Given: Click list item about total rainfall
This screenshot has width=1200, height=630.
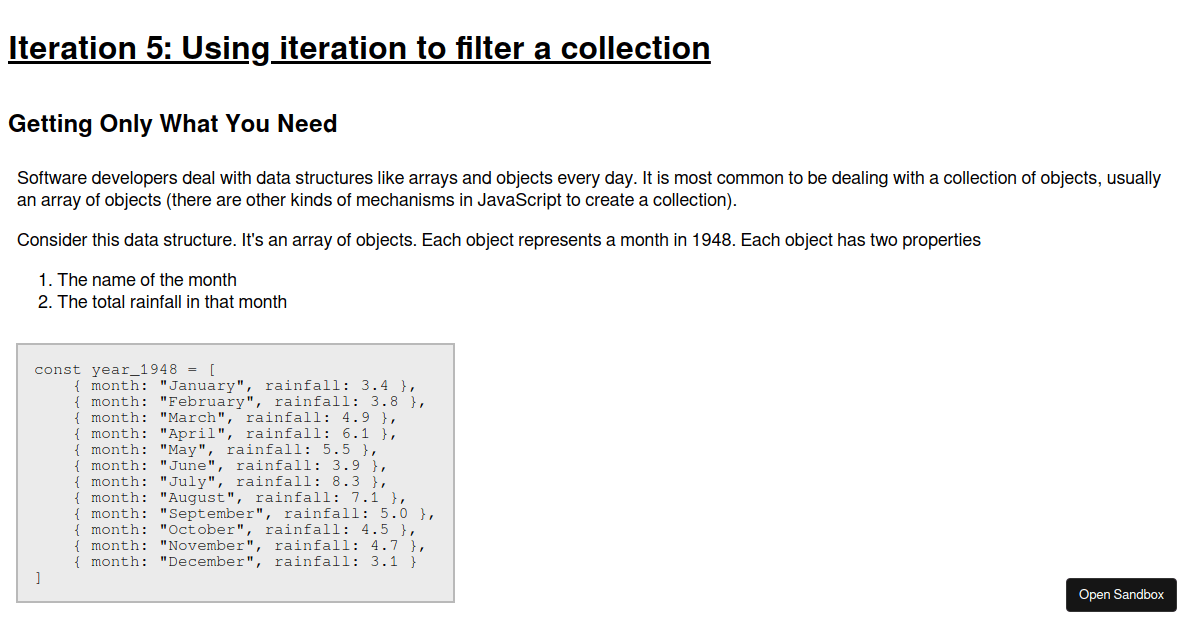Looking at the screenshot, I should tap(172, 302).
